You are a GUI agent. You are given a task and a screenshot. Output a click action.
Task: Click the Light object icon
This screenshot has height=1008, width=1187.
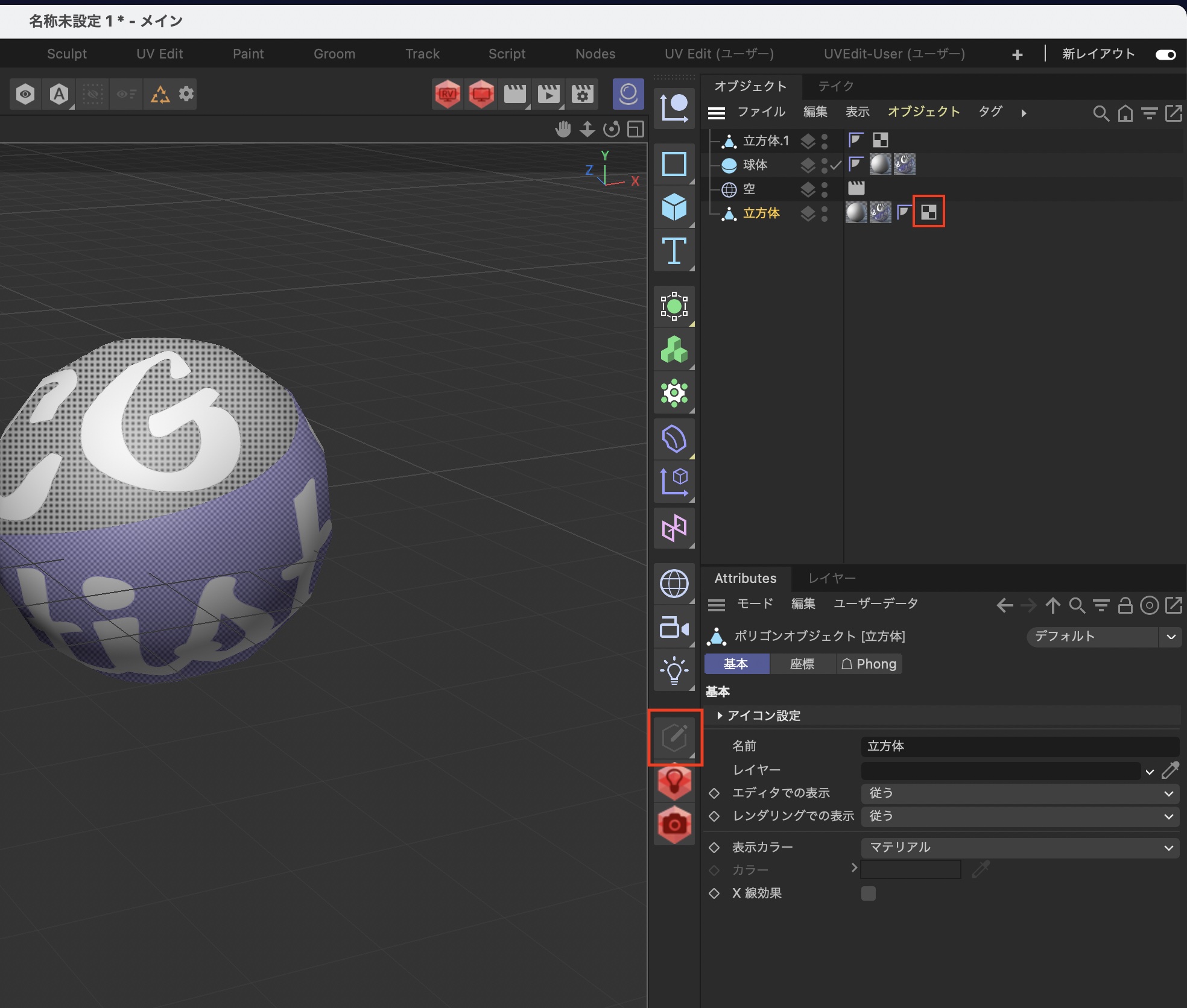point(674,671)
